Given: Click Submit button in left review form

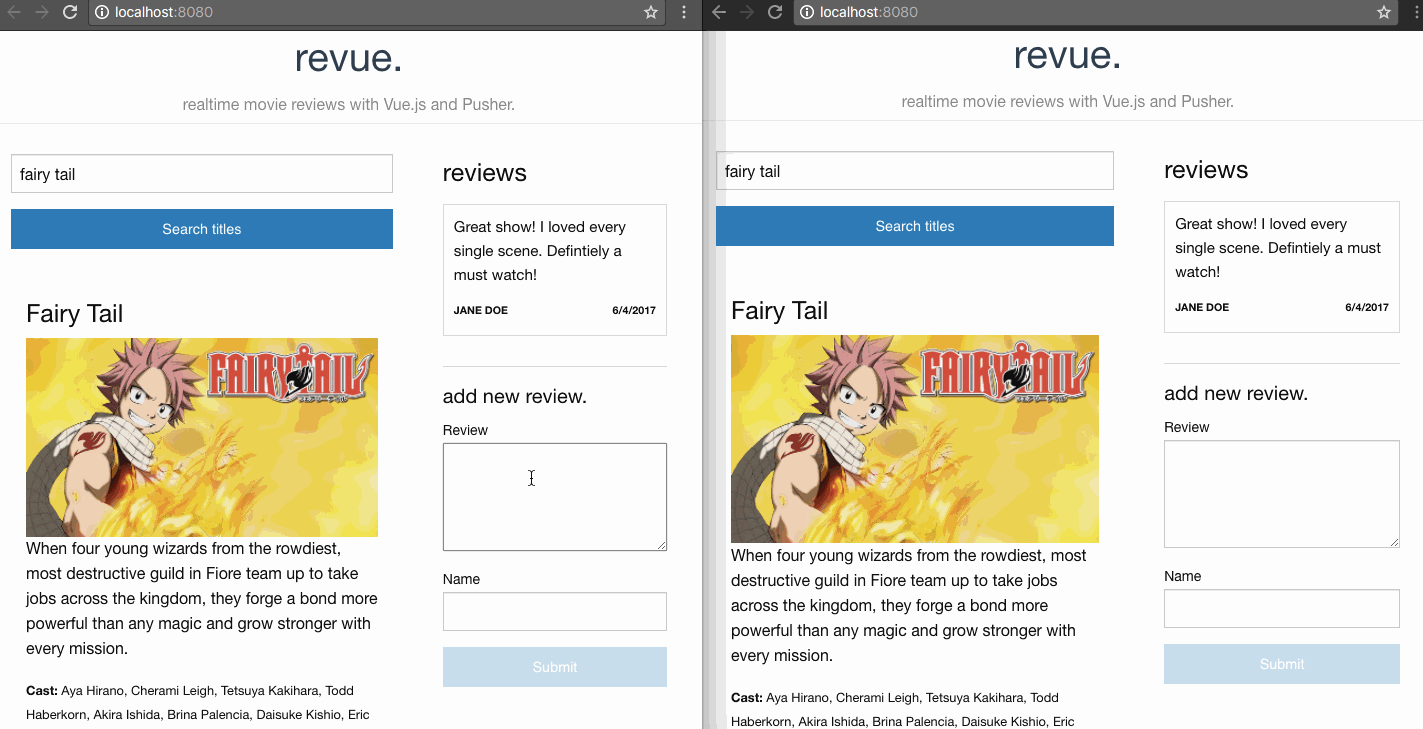Looking at the screenshot, I should tap(554, 667).
